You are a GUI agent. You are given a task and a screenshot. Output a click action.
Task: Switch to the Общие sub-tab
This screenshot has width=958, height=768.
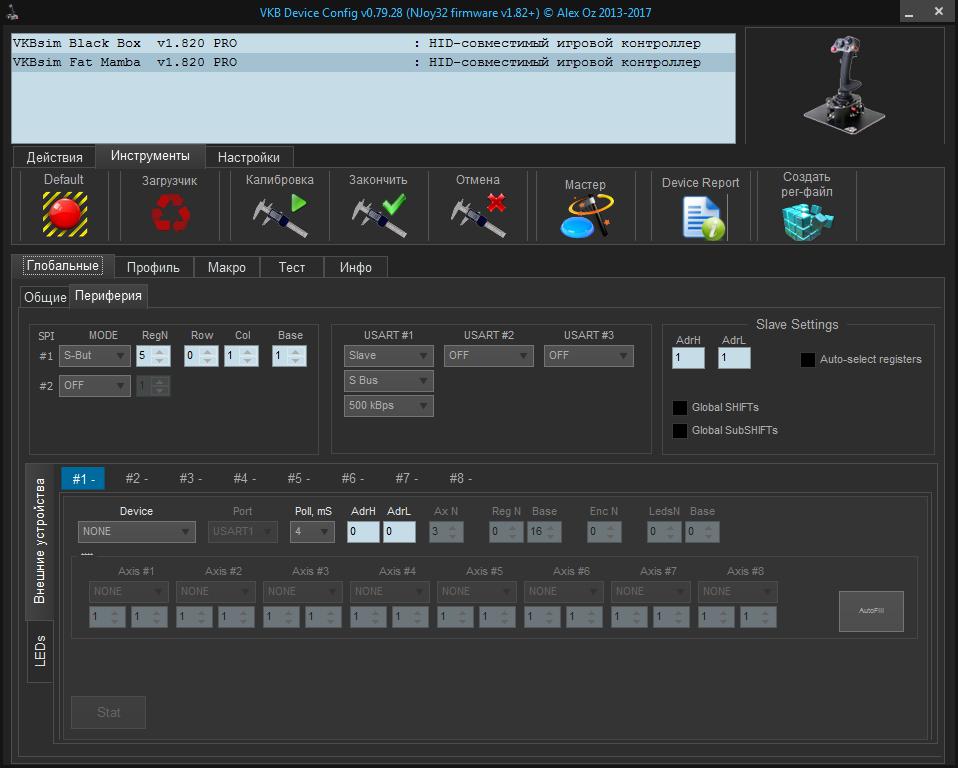click(45, 297)
